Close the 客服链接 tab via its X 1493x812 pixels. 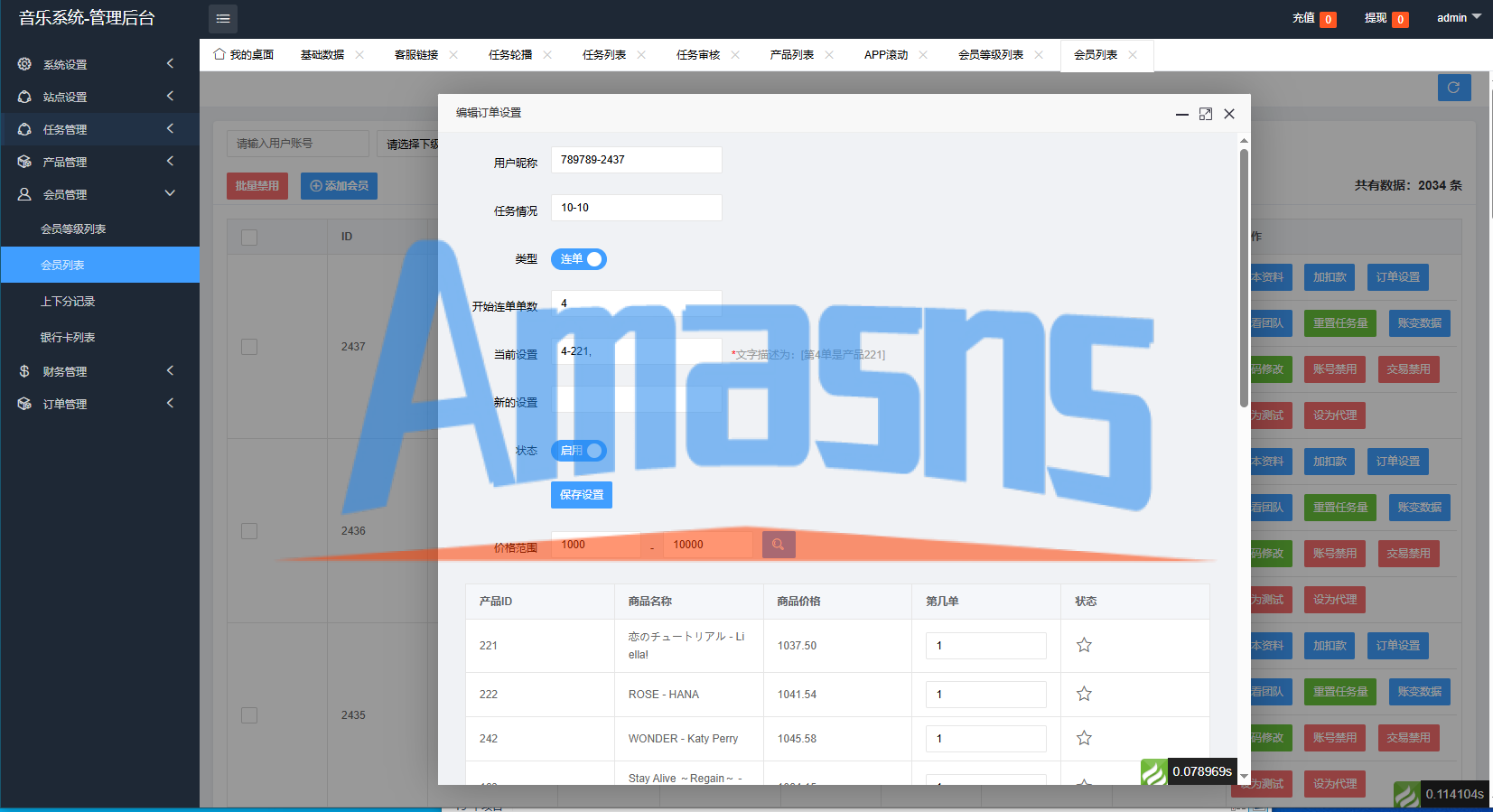[x=453, y=55]
